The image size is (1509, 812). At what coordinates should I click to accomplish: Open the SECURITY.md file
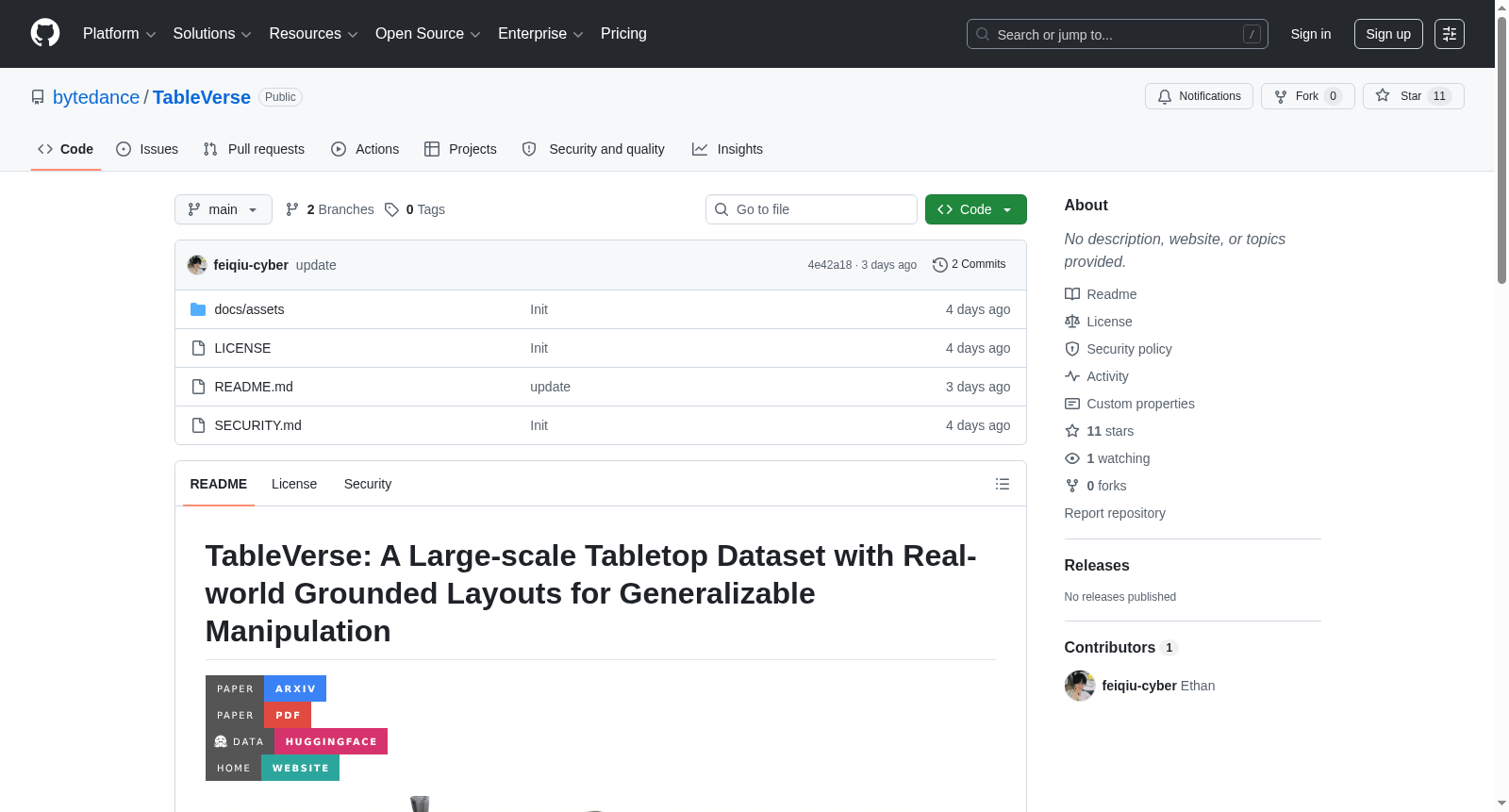[258, 425]
